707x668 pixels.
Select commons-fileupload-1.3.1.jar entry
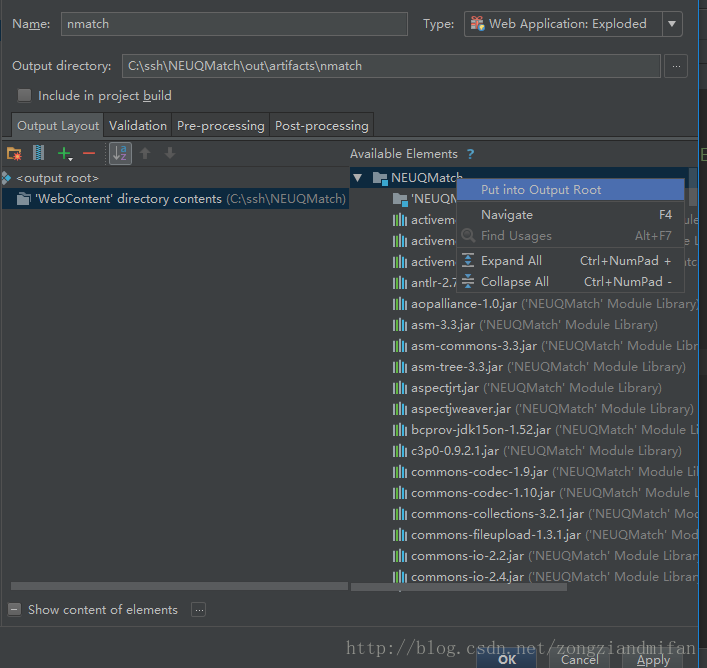(545, 535)
